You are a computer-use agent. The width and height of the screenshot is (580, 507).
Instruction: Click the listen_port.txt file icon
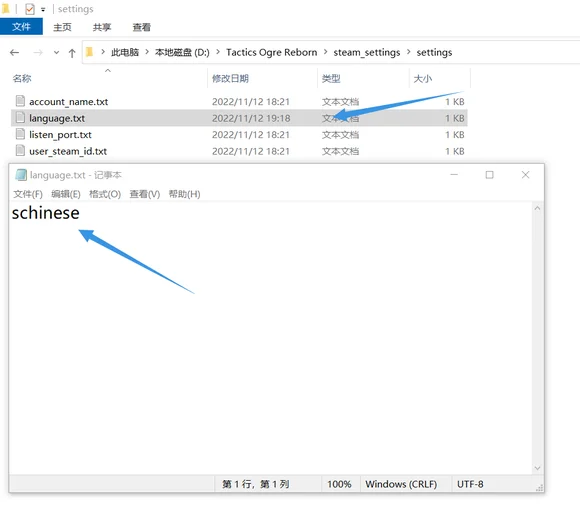pyautogui.click(x=20, y=134)
